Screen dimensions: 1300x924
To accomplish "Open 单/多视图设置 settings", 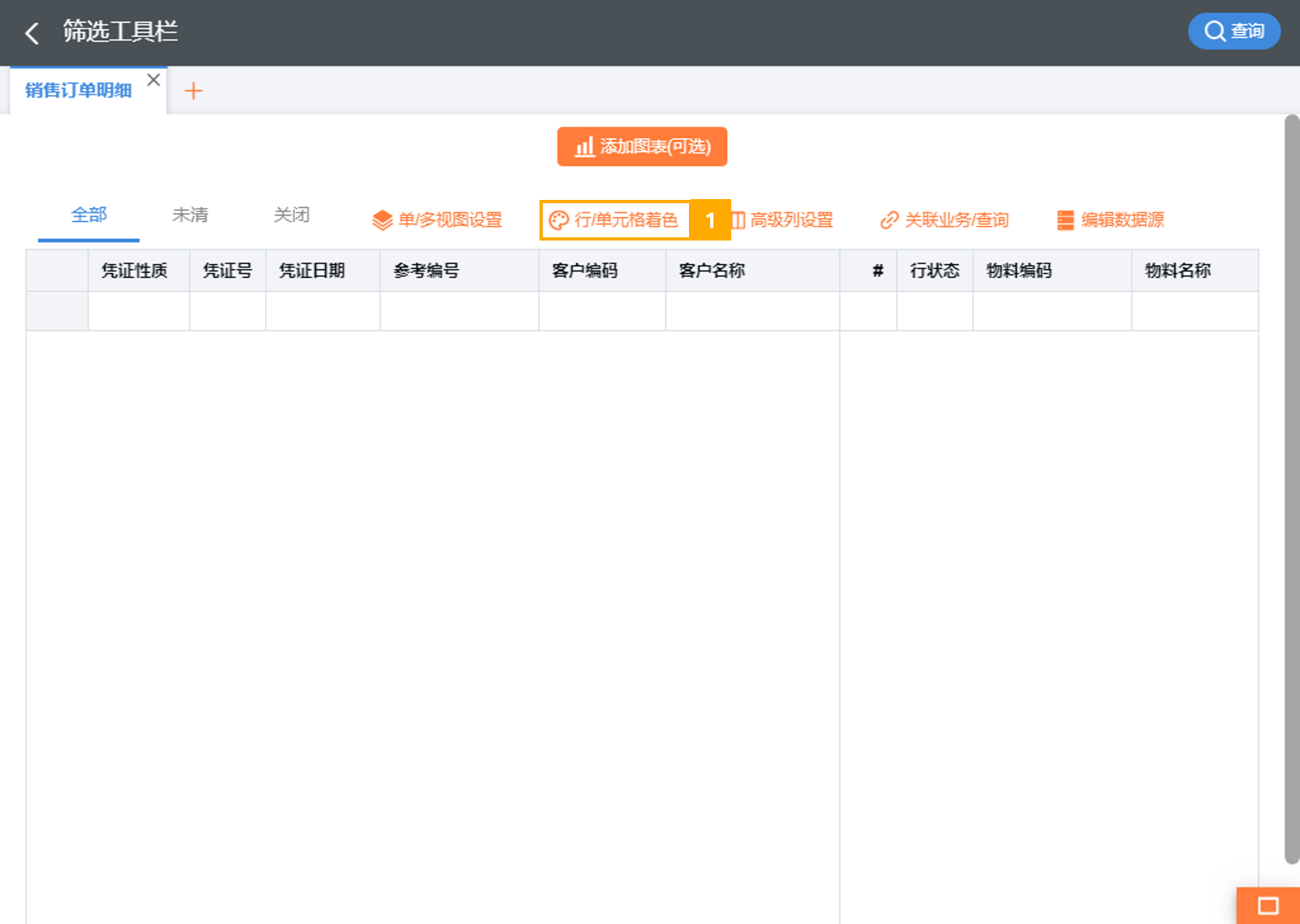I will tap(437, 220).
